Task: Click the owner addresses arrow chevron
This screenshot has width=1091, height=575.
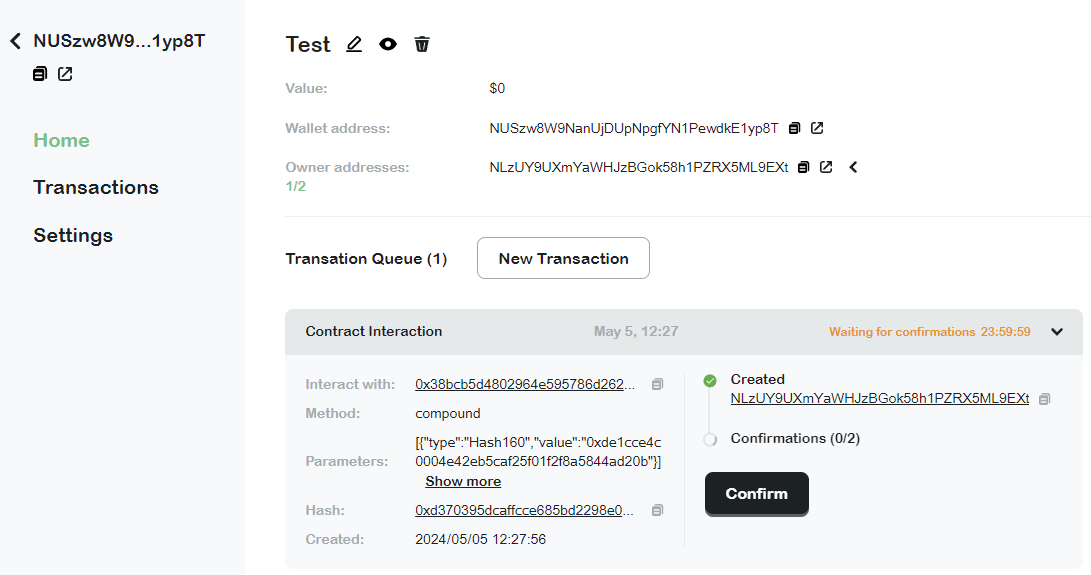Action: pyautogui.click(x=854, y=167)
